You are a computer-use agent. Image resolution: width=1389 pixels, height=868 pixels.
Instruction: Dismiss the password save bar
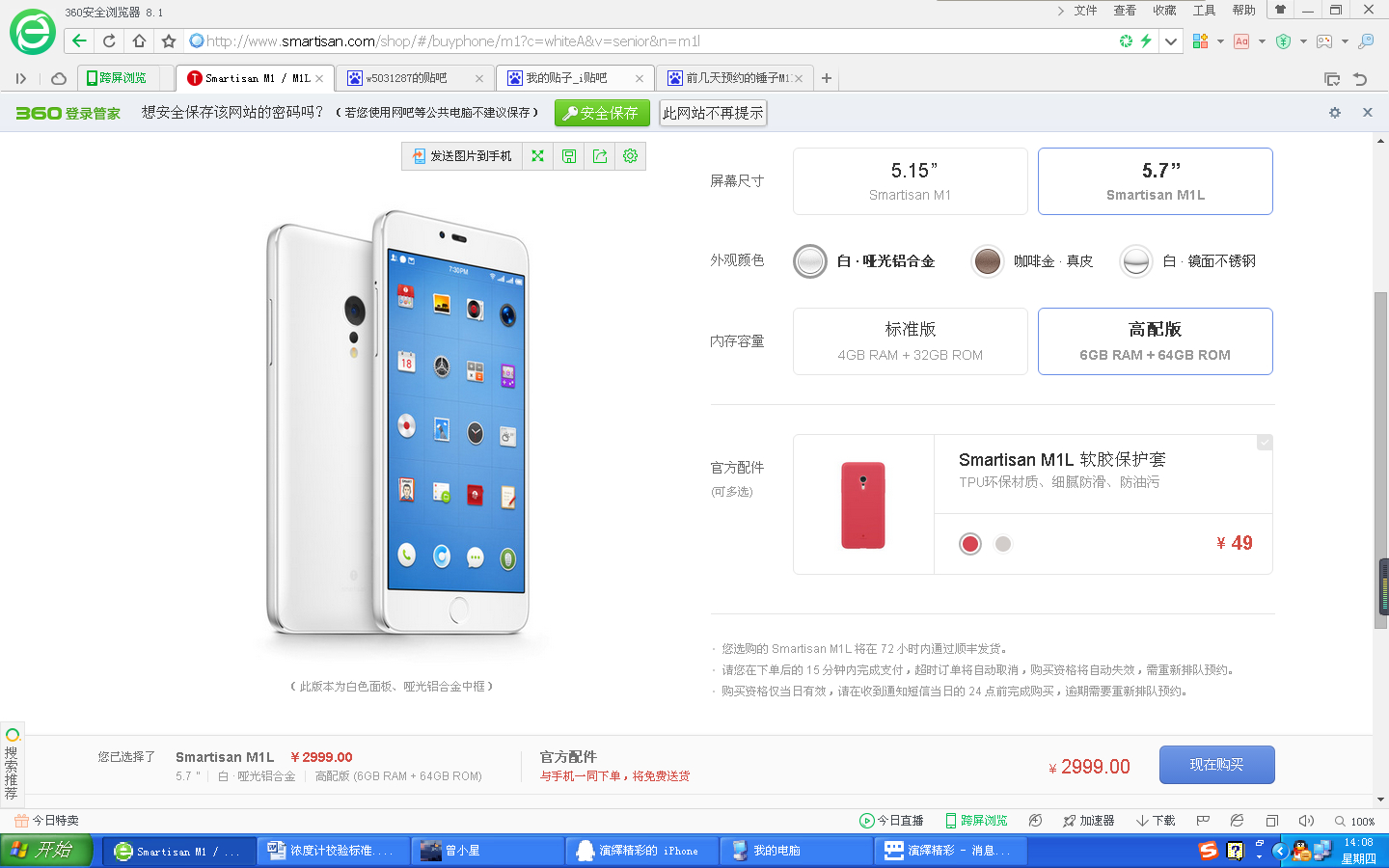click(1367, 113)
